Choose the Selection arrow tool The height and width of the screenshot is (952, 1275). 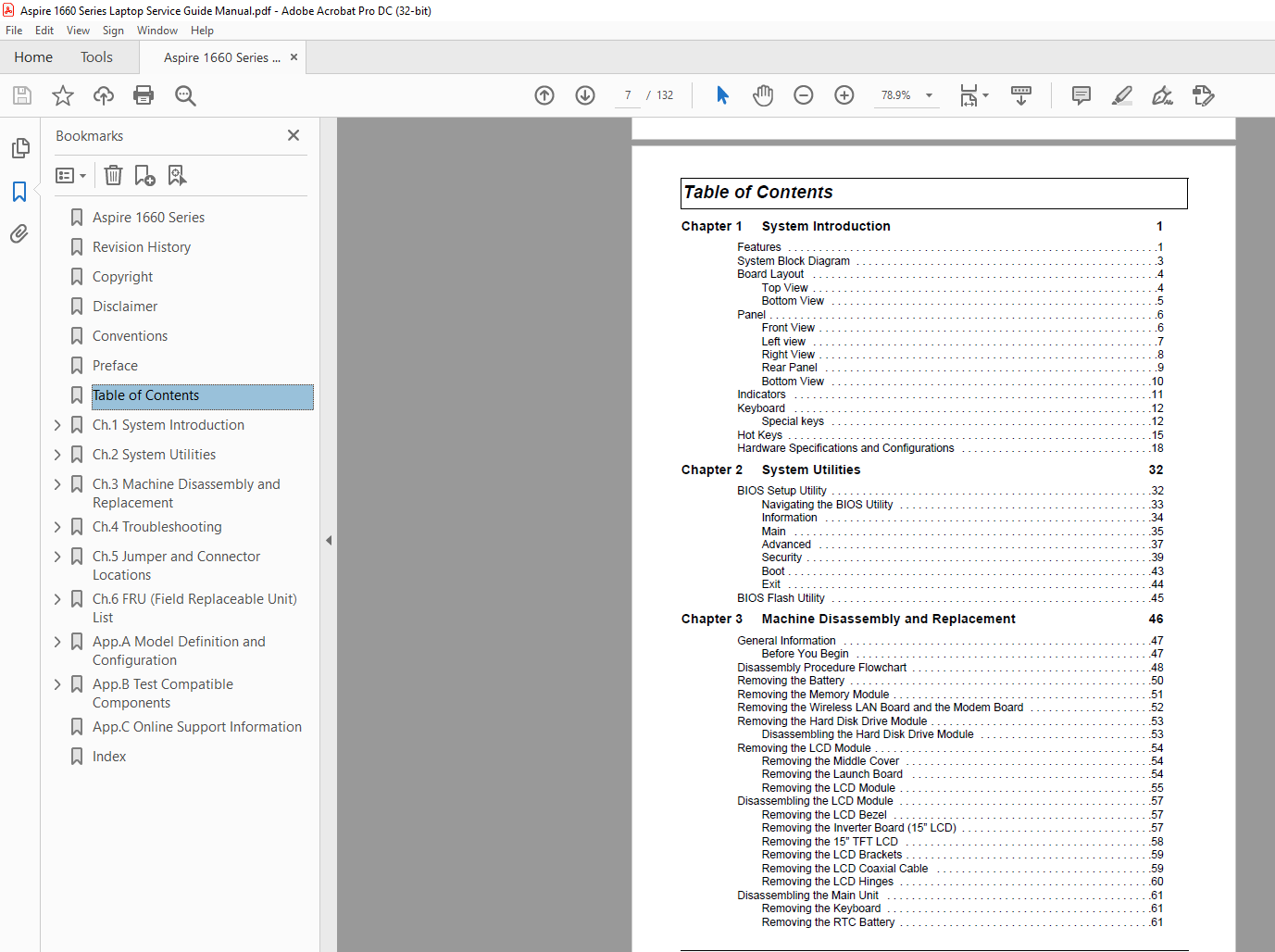click(x=722, y=95)
